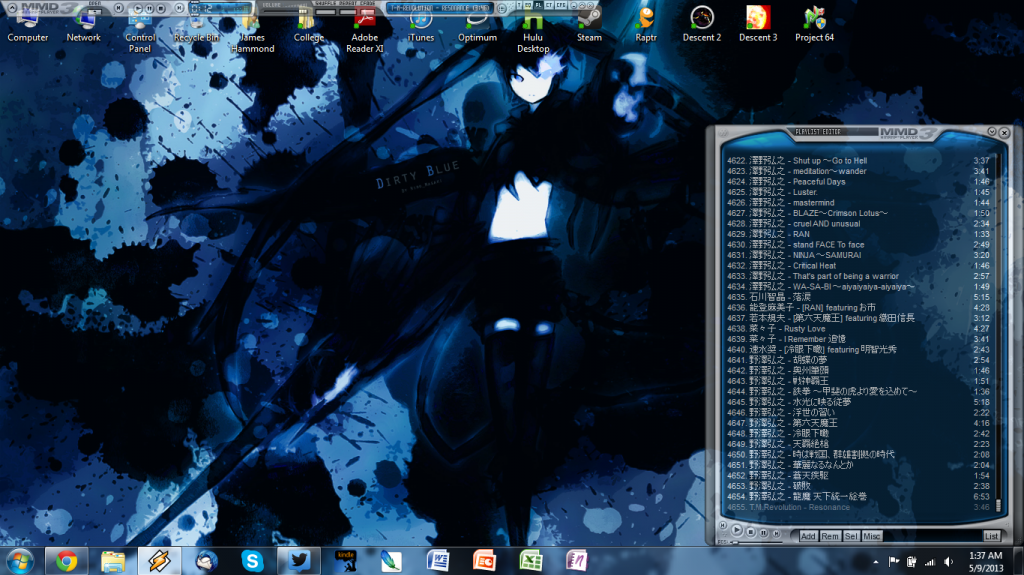Image resolution: width=1024 pixels, height=575 pixels.
Task: Toggle the CT button in Winamp bar
Action: [x=550, y=5]
